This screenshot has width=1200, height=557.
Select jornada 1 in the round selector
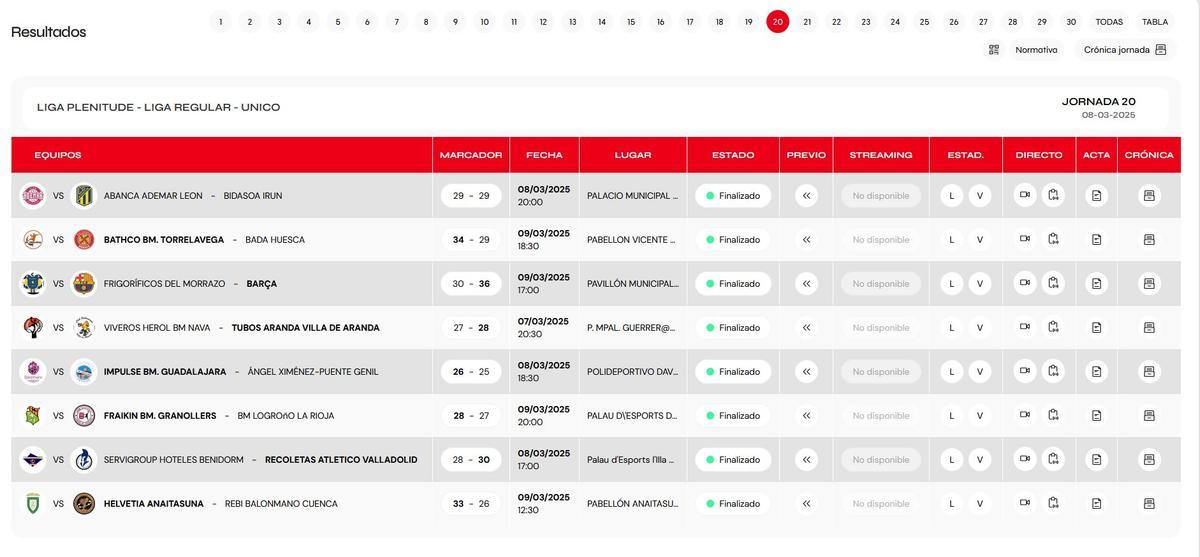pyautogui.click(x=220, y=22)
